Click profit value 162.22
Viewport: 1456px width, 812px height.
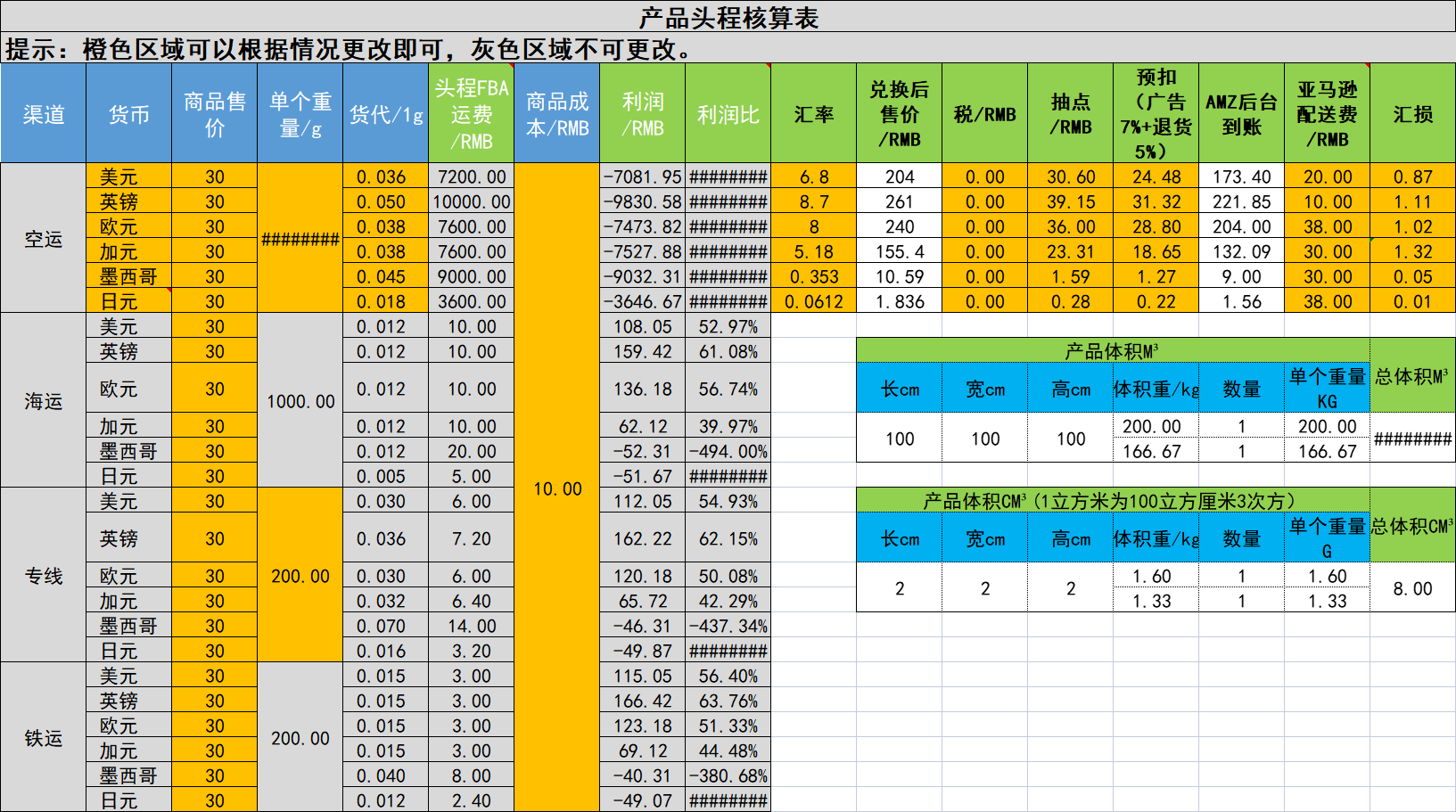(642, 537)
